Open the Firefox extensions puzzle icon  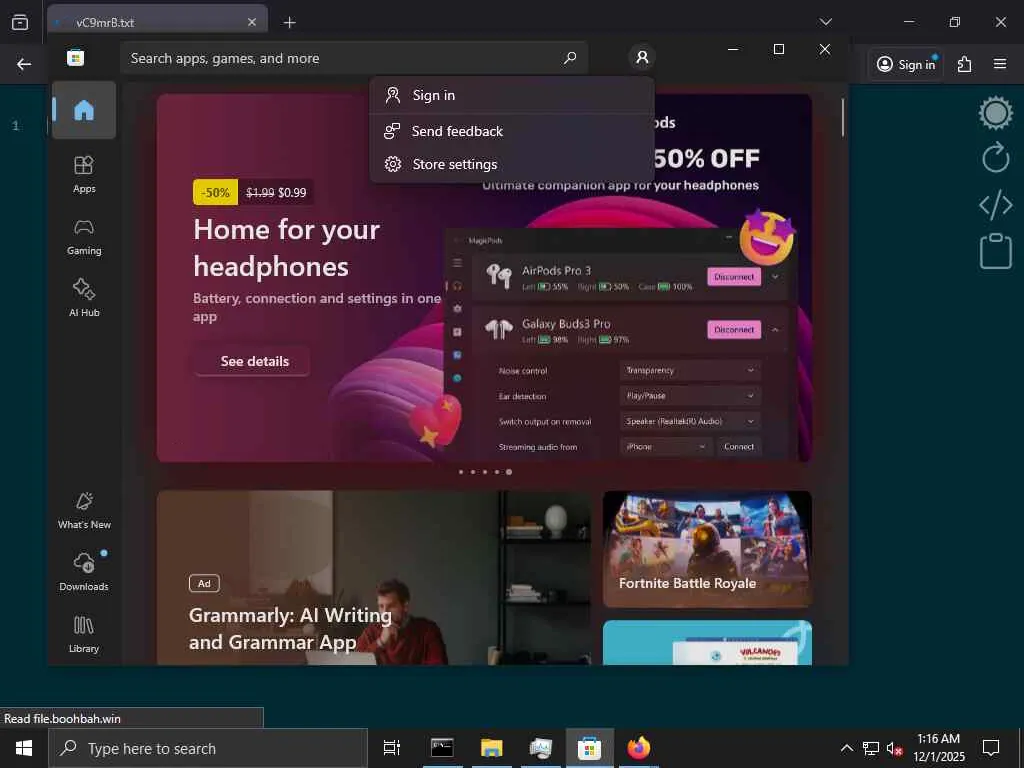965,64
